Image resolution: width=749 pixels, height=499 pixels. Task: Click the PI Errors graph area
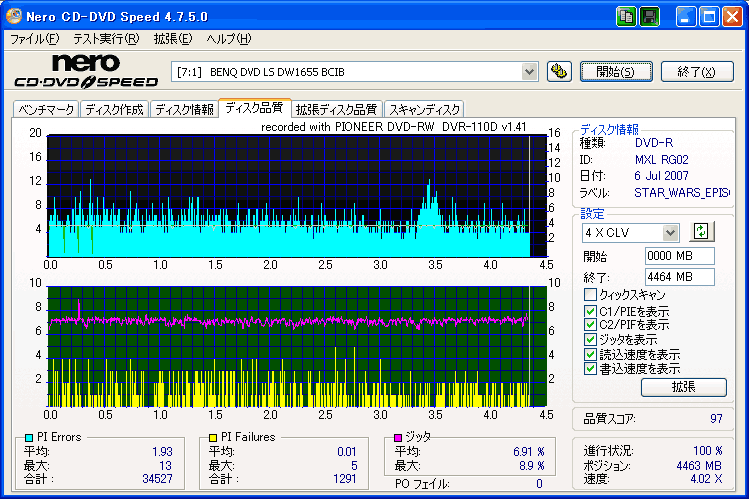click(x=297, y=196)
